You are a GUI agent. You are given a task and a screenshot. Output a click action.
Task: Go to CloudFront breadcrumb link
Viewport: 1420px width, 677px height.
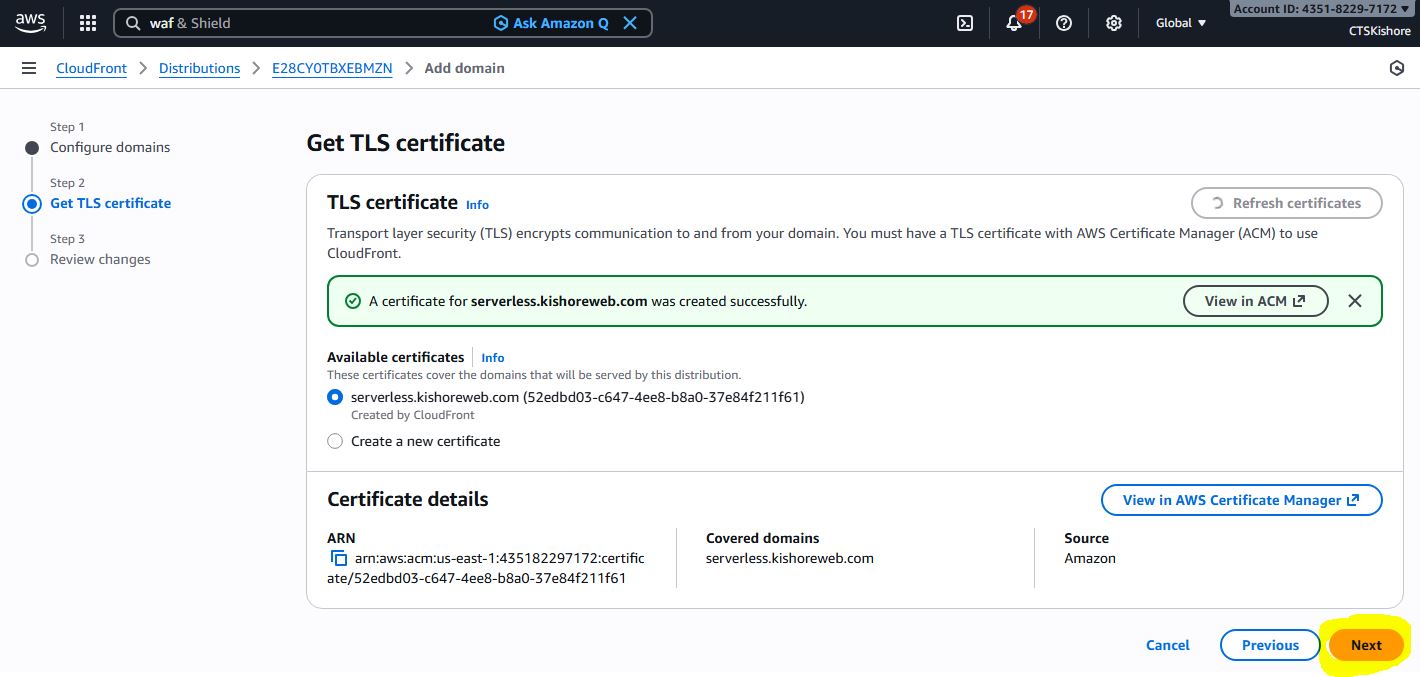tap(92, 68)
